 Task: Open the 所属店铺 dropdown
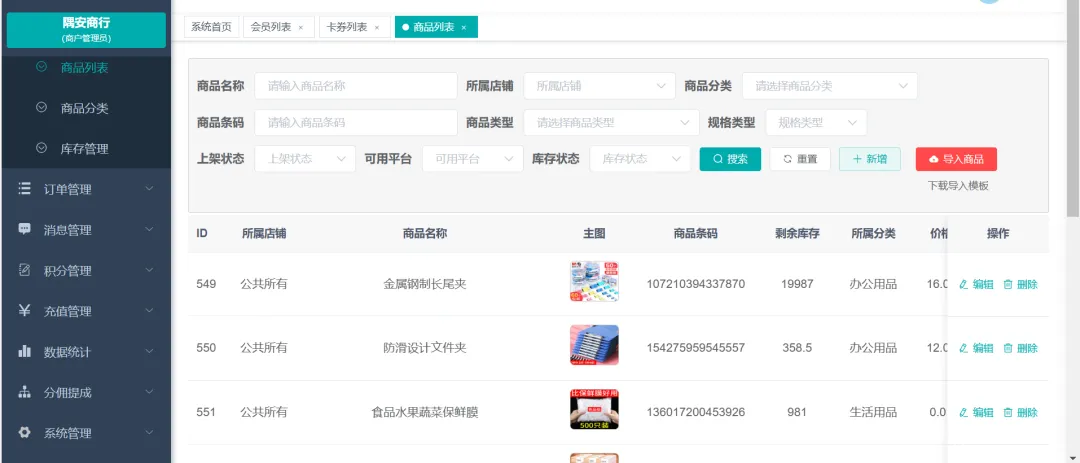coord(598,86)
